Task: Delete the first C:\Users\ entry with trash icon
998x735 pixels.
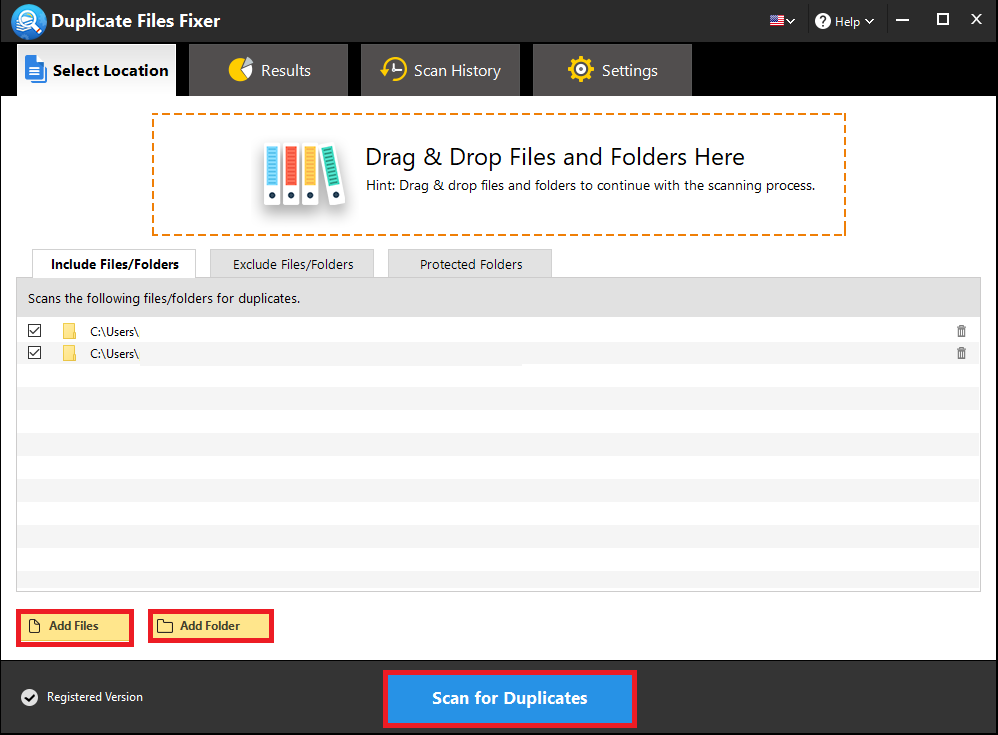Action: click(x=961, y=331)
